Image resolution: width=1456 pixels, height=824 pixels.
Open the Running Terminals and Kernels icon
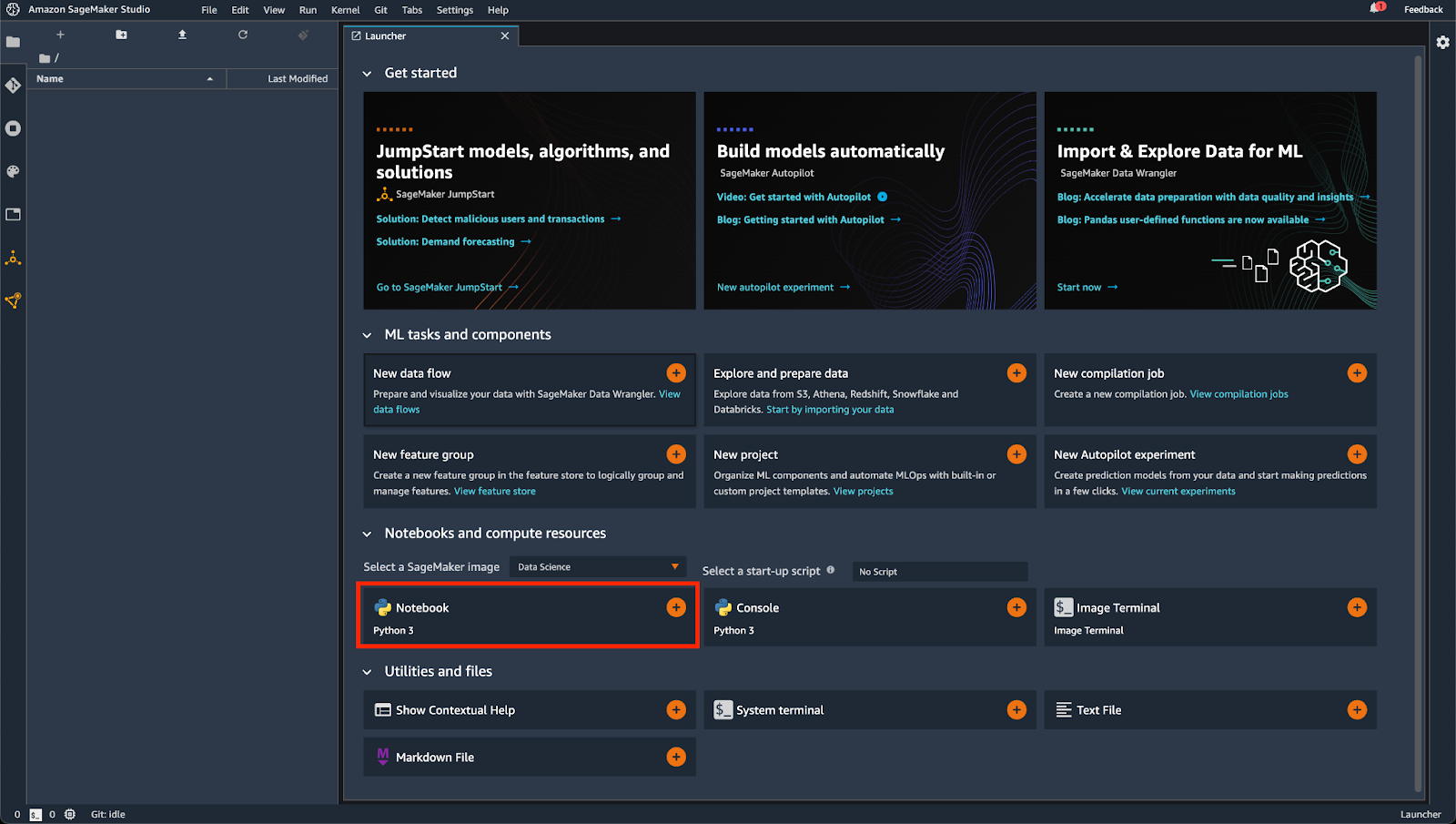[13, 128]
